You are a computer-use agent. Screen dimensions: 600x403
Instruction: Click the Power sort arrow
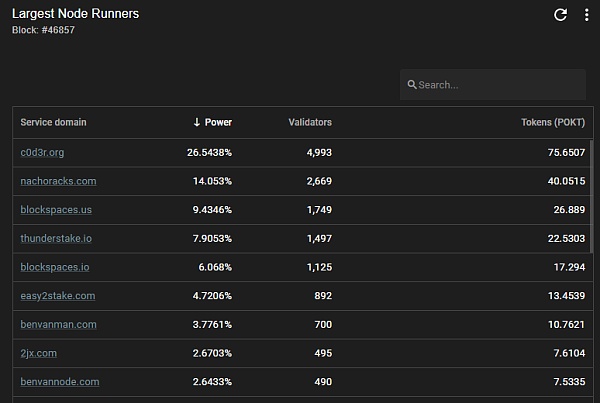197,122
